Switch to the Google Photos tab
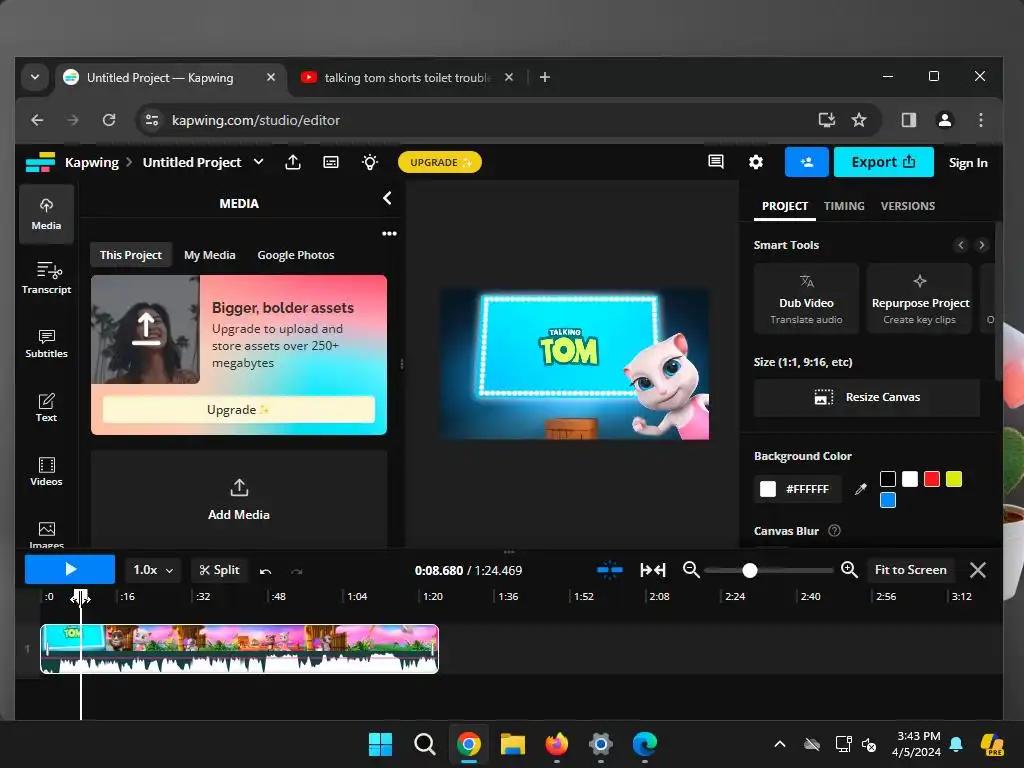The height and width of the screenshot is (768, 1024). tap(296, 255)
